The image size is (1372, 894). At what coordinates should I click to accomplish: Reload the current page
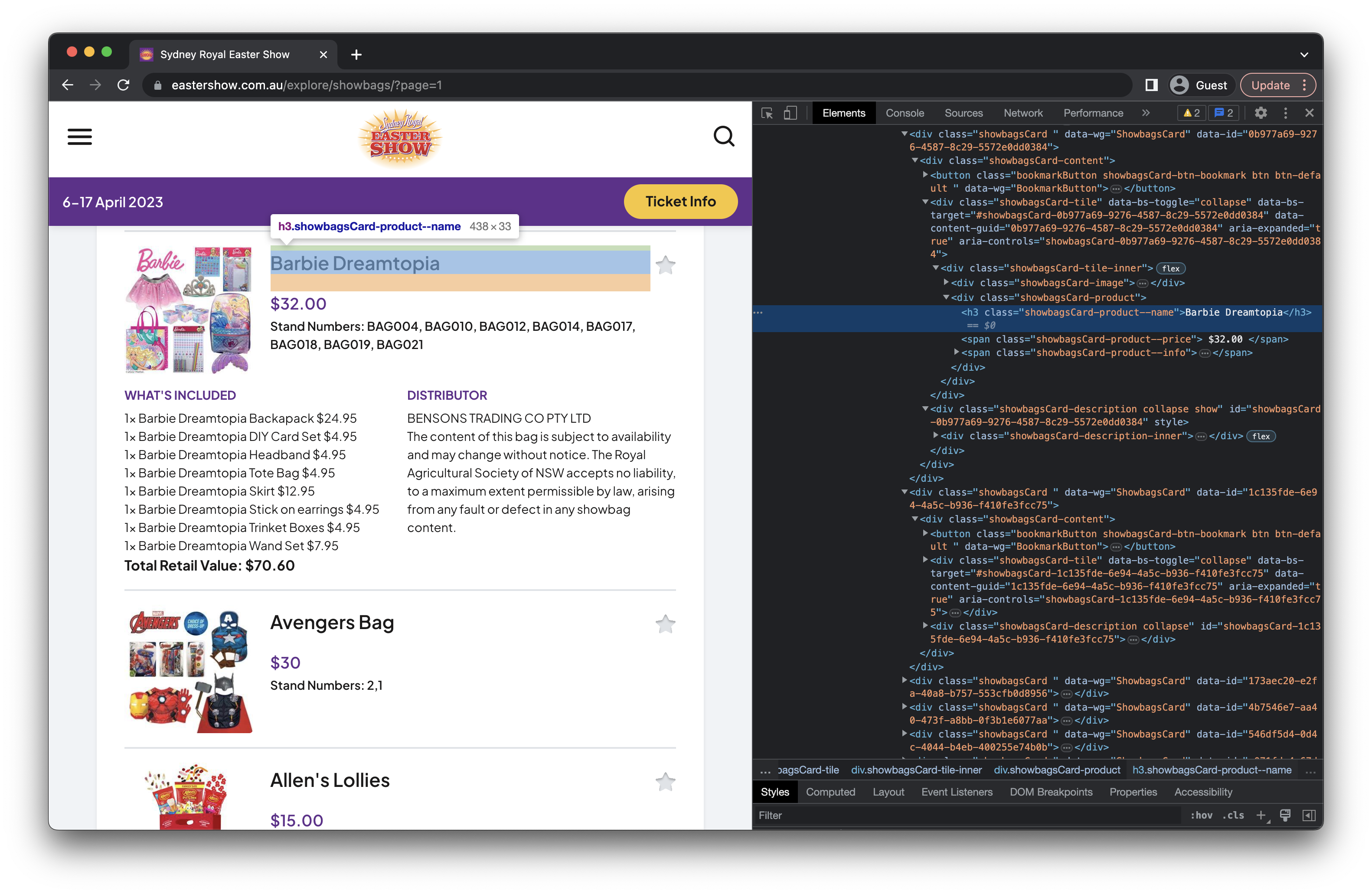click(123, 85)
